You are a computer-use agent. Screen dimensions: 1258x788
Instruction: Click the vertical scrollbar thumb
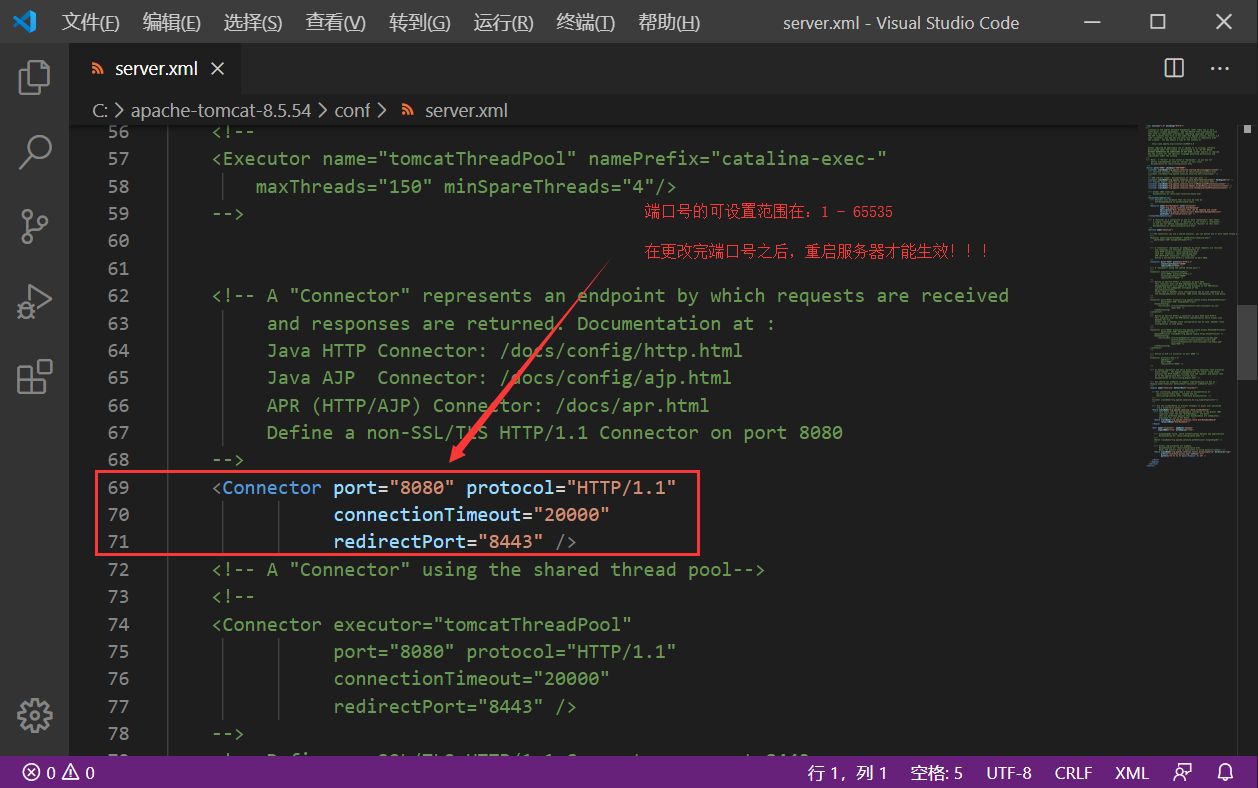[1247, 342]
